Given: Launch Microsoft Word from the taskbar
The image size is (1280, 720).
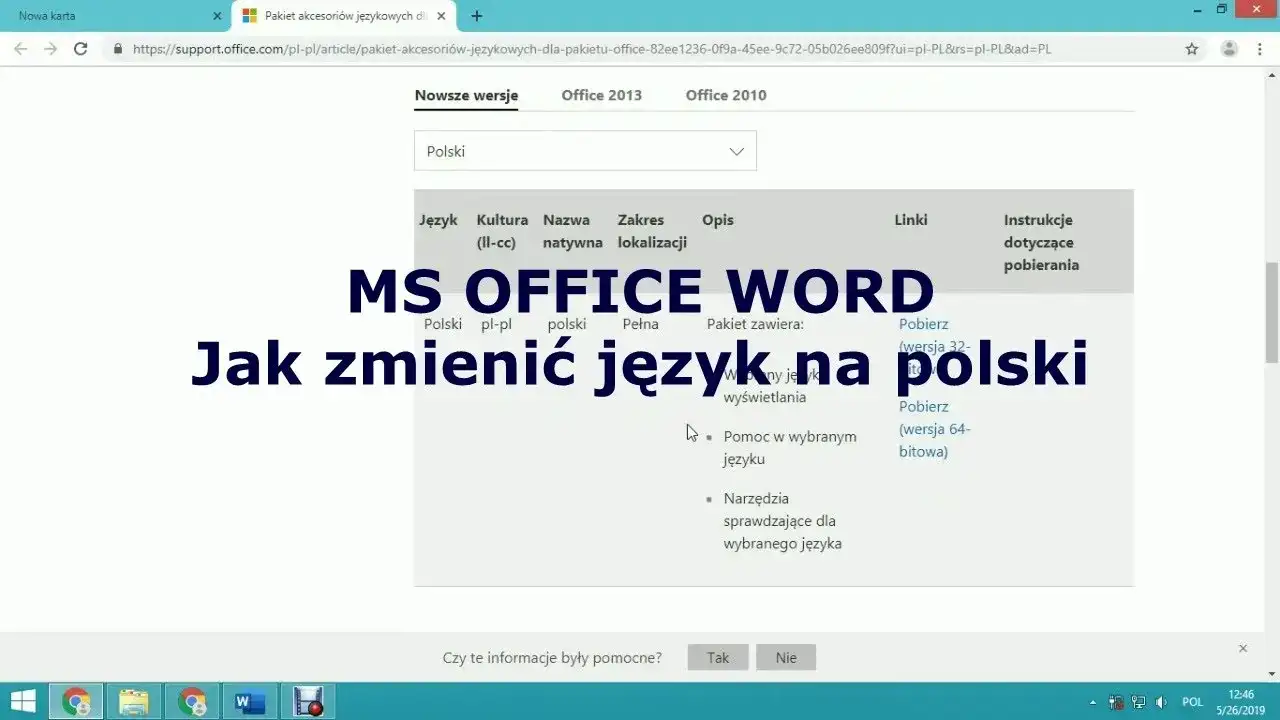Looking at the screenshot, I should 250,700.
